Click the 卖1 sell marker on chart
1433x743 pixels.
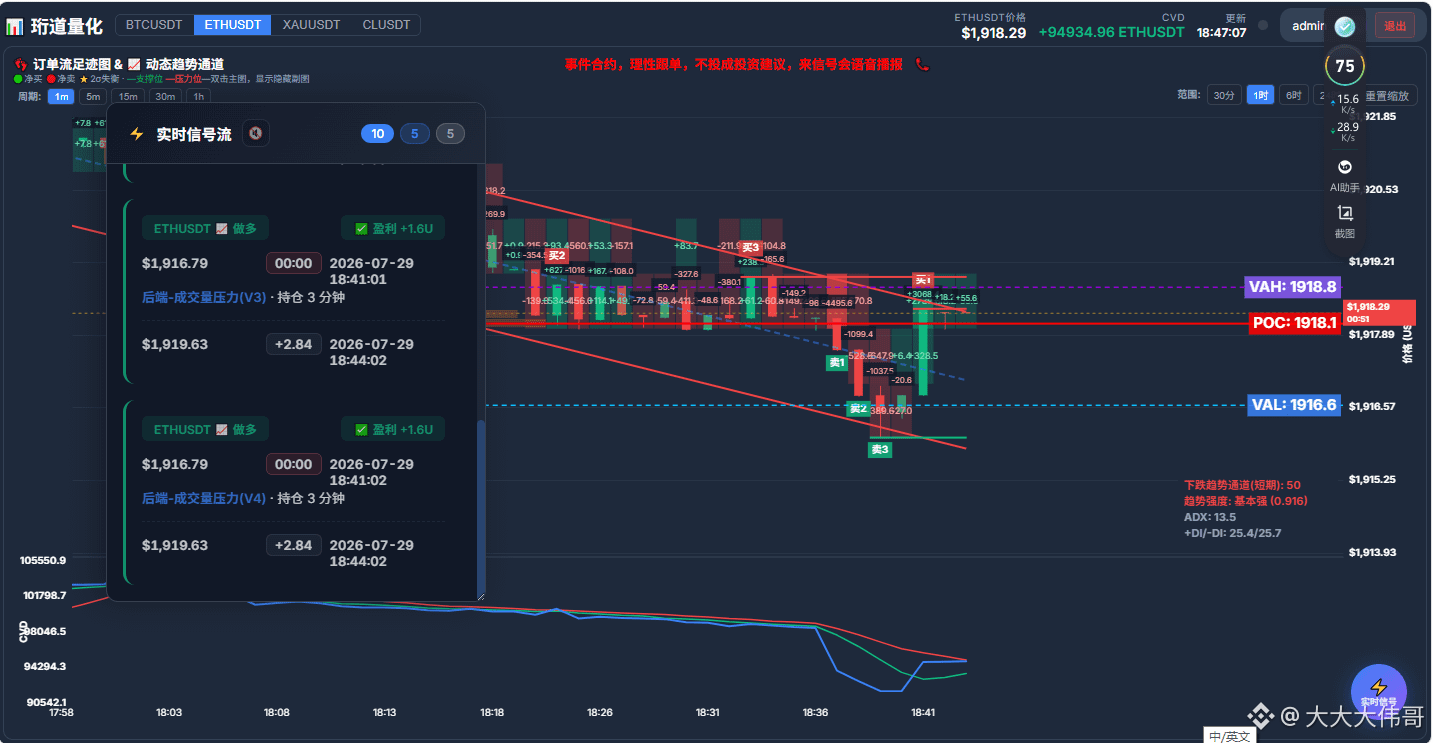tap(837, 363)
